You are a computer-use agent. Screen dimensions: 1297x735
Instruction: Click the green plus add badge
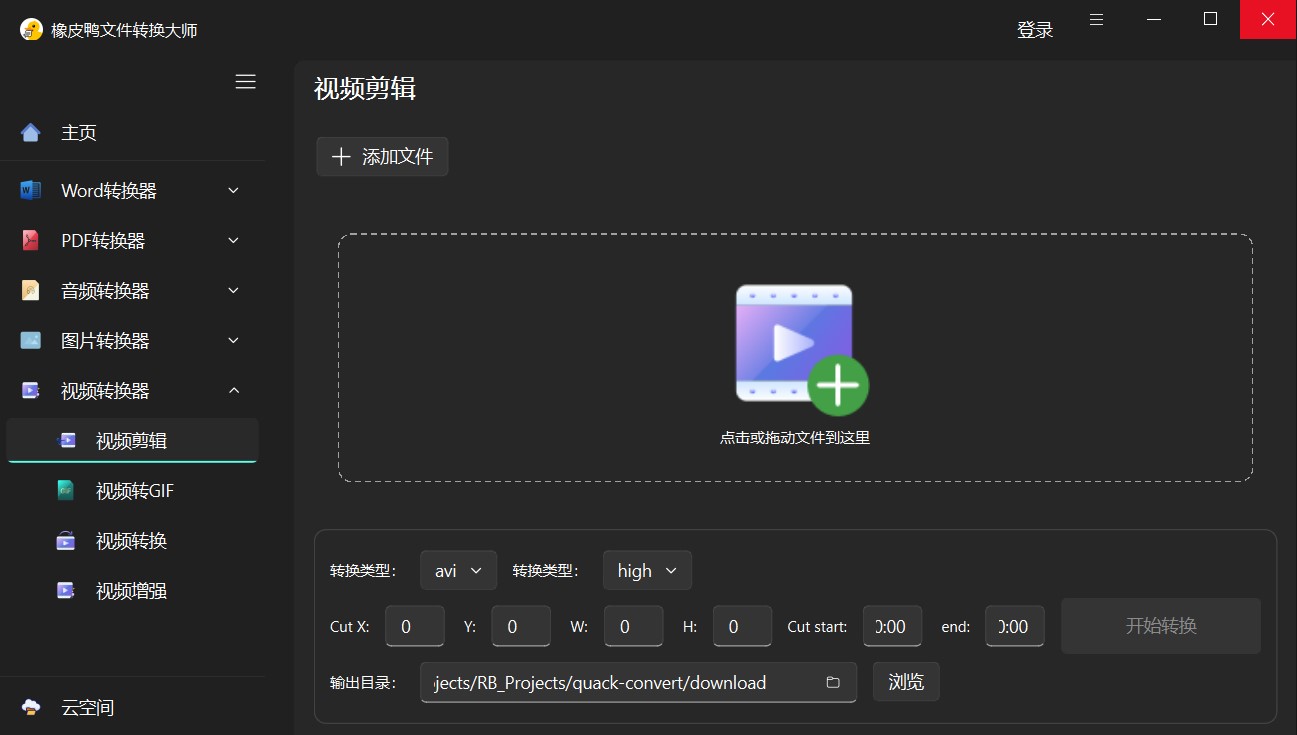838,385
